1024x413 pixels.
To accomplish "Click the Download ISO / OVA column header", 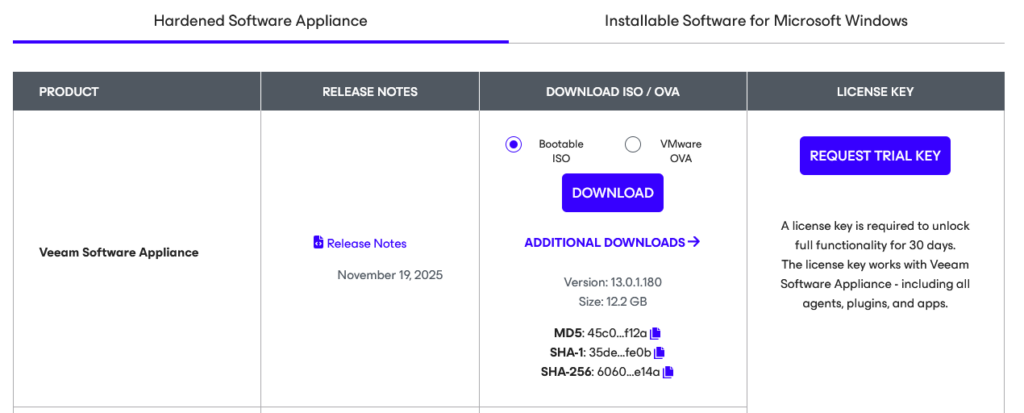I will click(613, 92).
